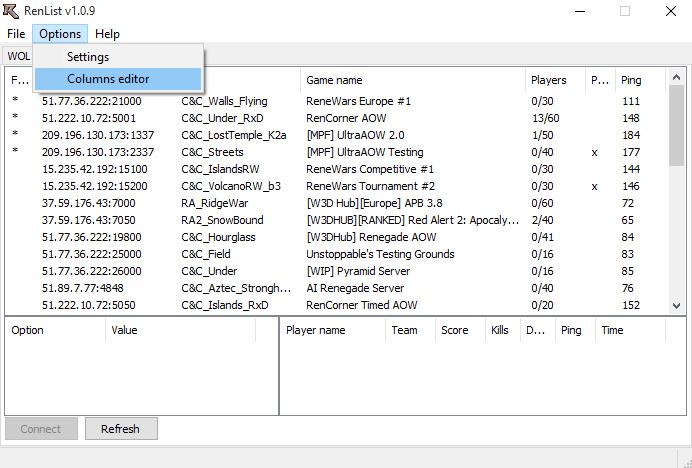The height and width of the screenshot is (468, 692).
Task: Sort players by Kills column header
Action: [503, 330]
